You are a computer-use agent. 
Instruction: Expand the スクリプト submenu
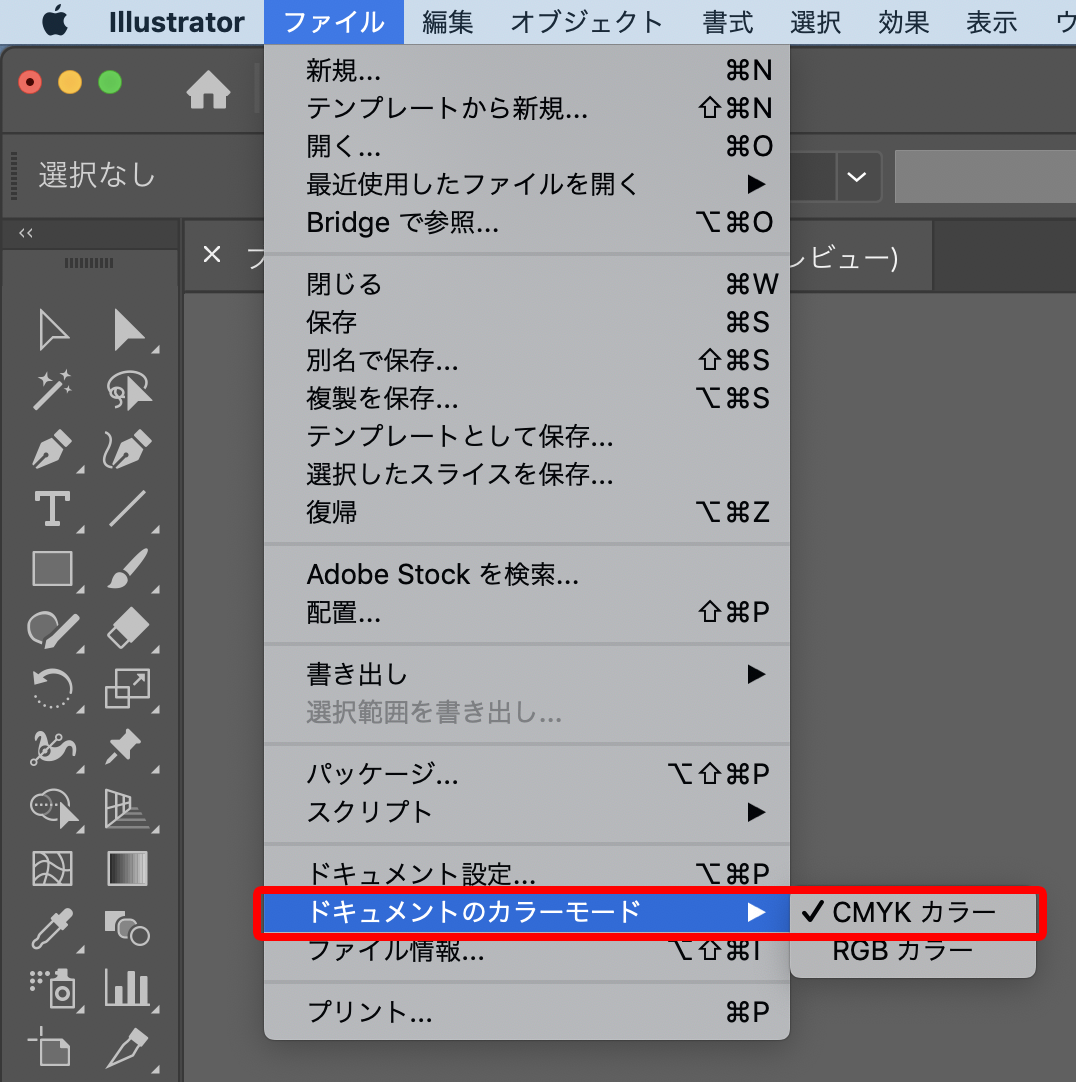pos(527,812)
